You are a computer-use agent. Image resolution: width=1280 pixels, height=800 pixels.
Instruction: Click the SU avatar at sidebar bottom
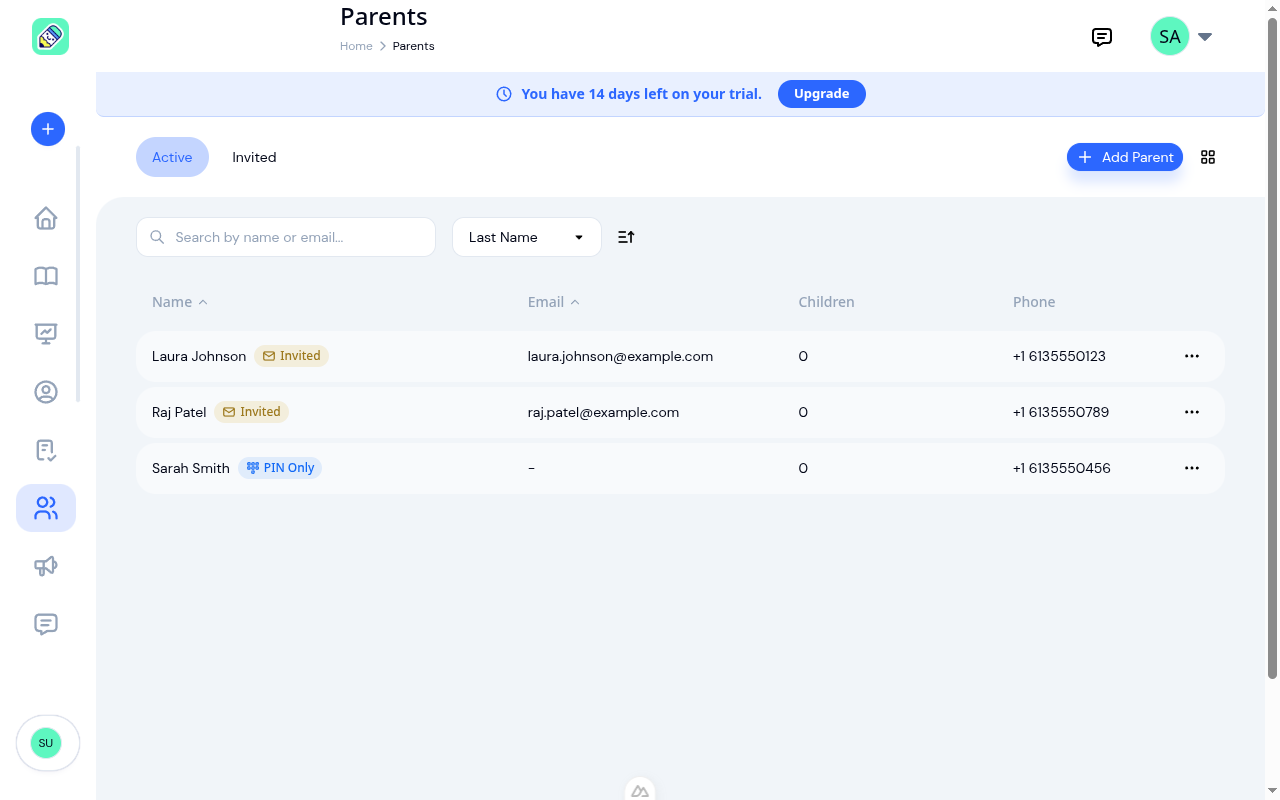coord(46,743)
